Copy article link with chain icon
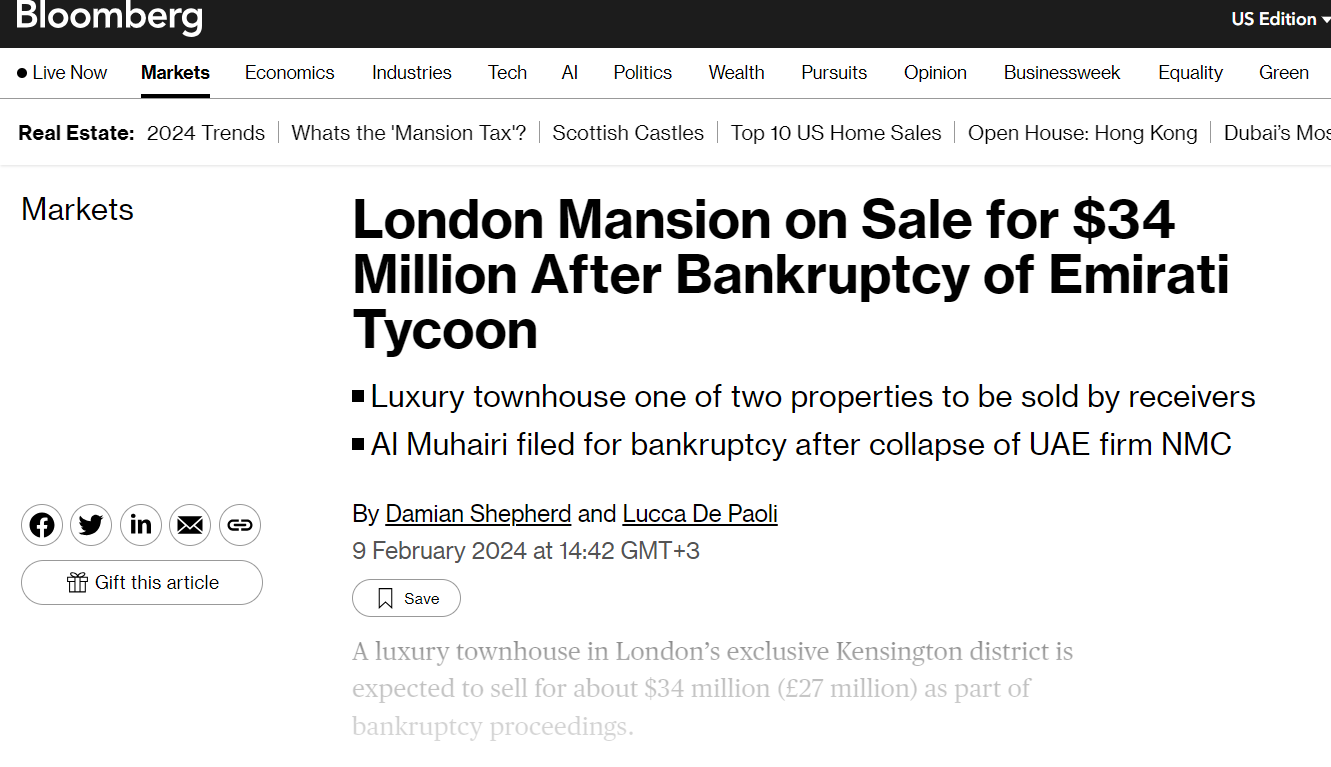Screen dimensions: 1331x767 (x=240, y=525)
